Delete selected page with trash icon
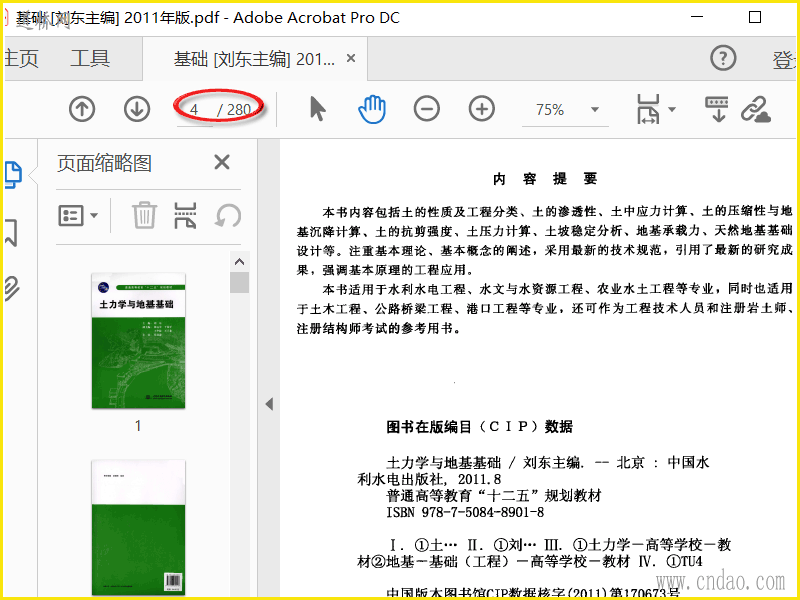The width and height of the screenshot is (800, 600). (x=144, y=215)
